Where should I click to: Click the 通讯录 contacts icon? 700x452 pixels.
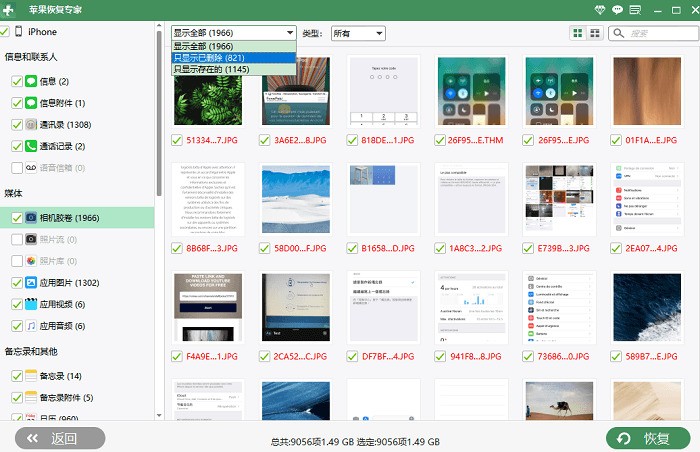pos(31,125)
